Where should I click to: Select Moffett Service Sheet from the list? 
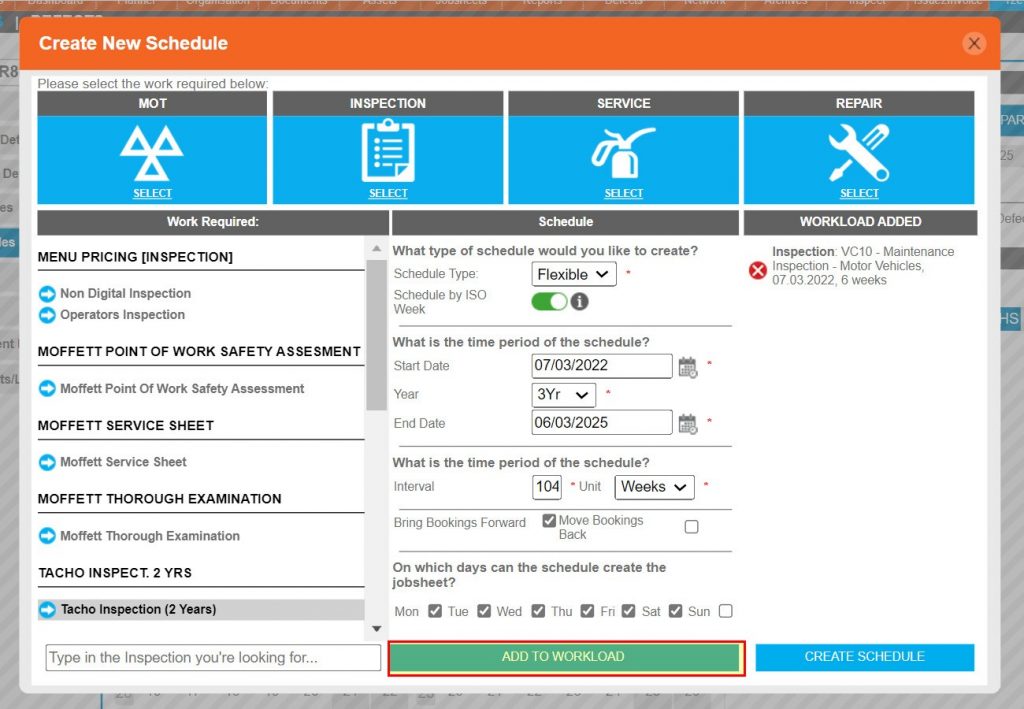[x=123, y=462]
